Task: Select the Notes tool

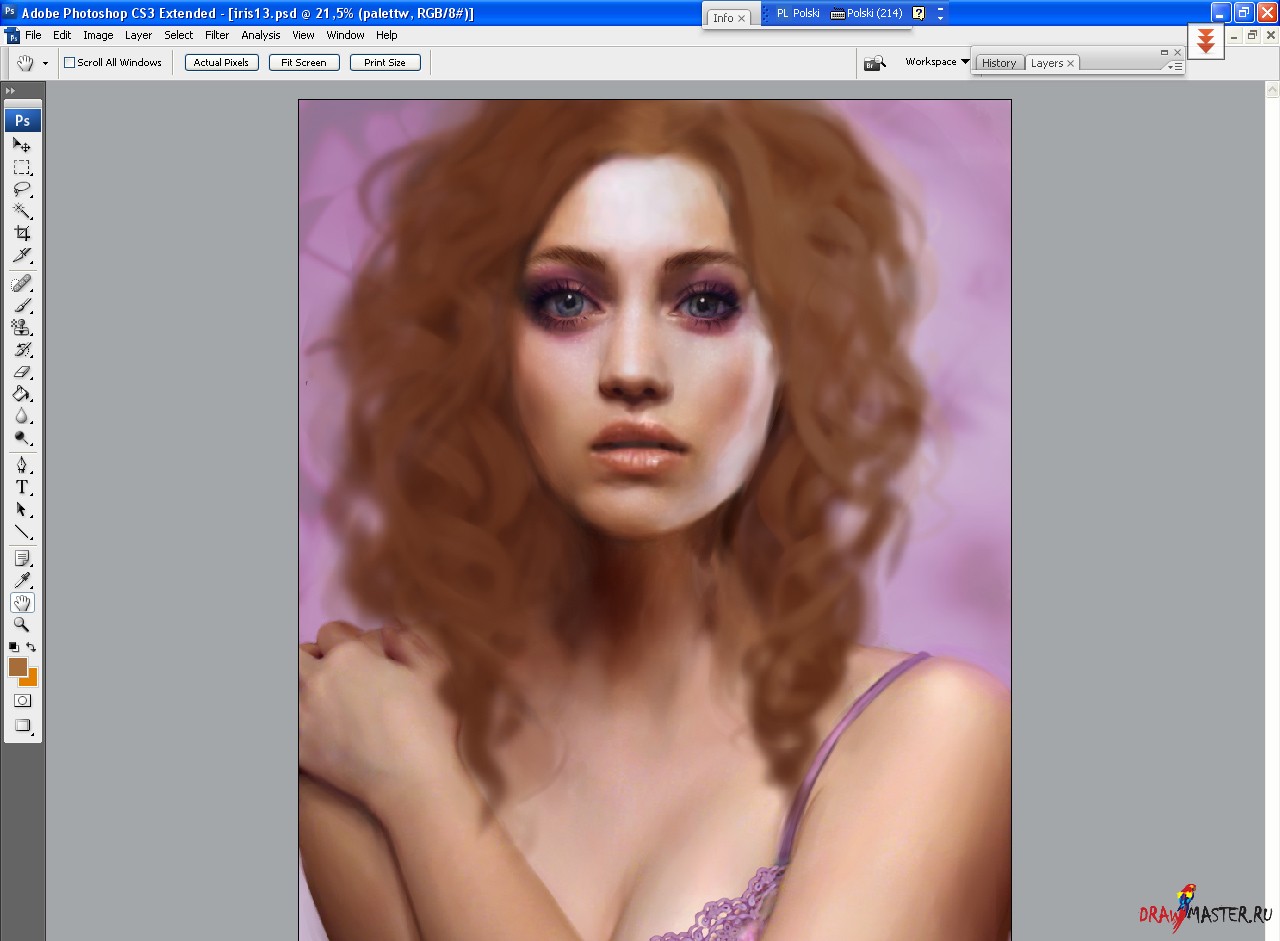Action: pyautogui.click(x=22, y=558)
